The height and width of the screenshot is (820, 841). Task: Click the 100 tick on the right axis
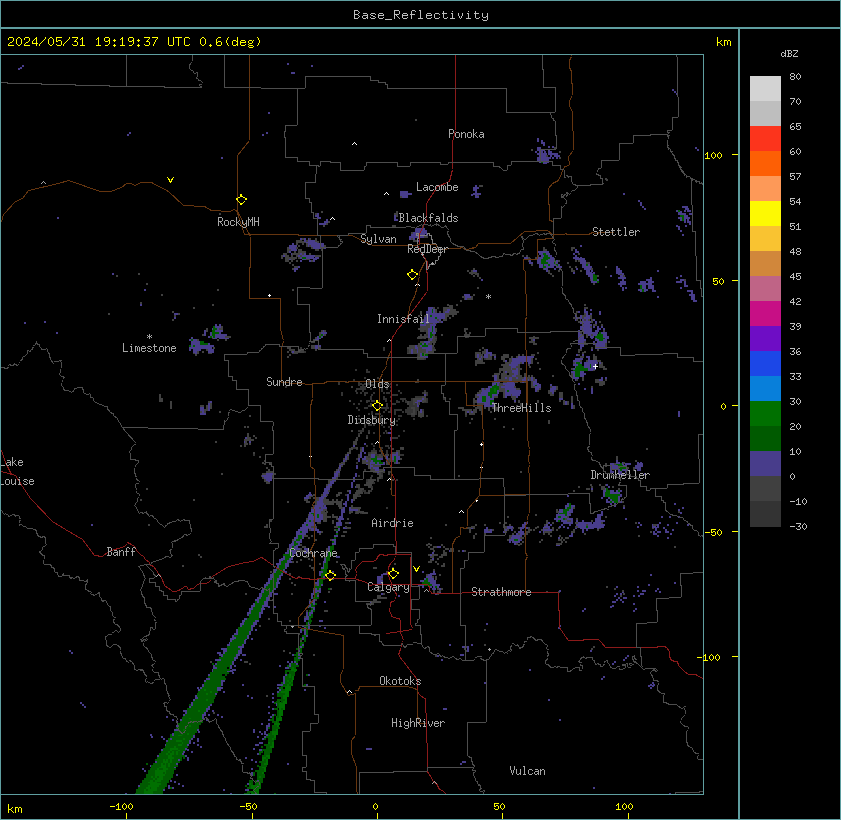(713, 156)
